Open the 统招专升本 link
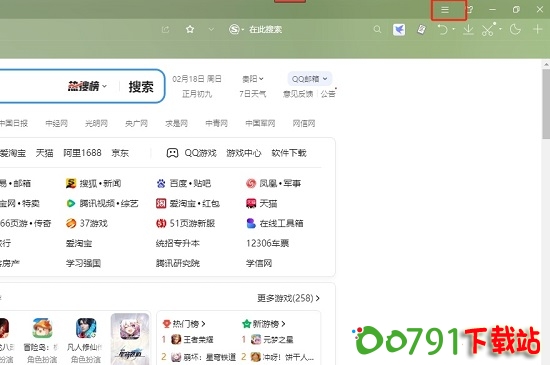The width and height of the screenshot is (550, 365). pyautogui.click(x=178, y=243)
